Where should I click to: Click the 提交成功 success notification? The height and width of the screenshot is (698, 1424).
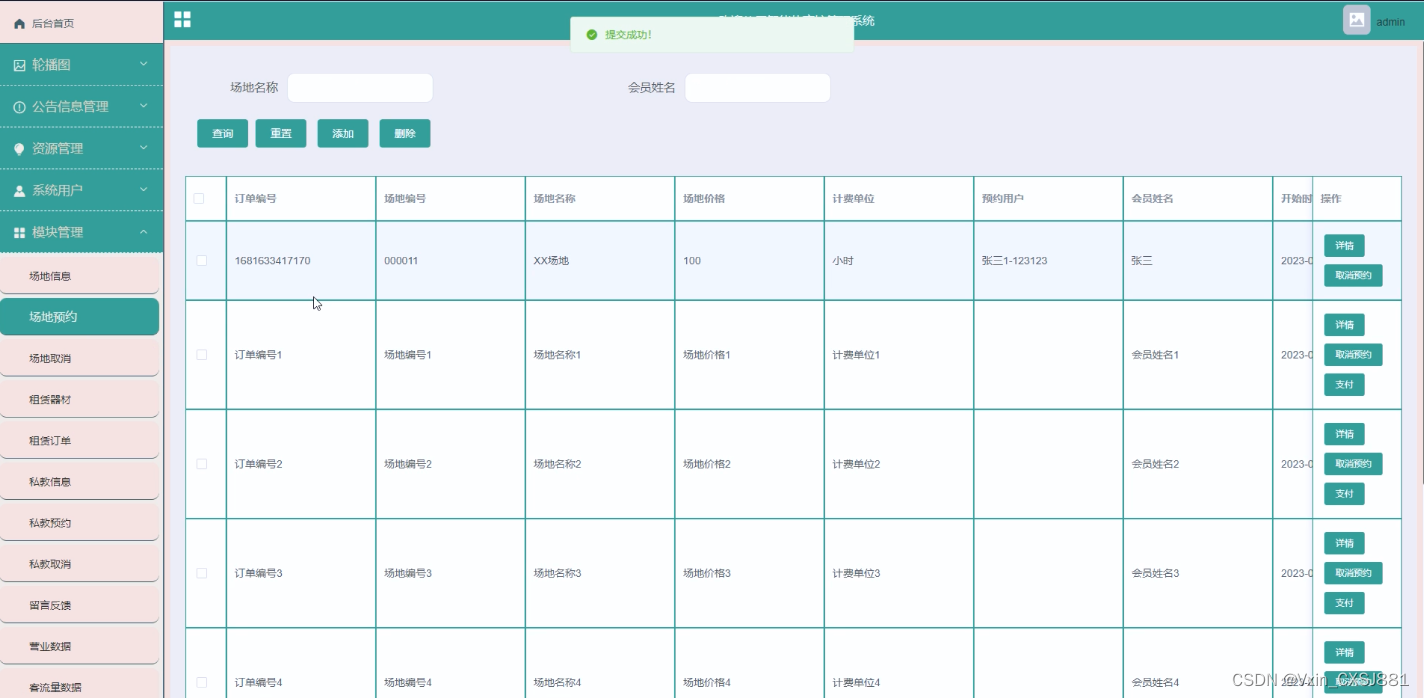(712, 34)
